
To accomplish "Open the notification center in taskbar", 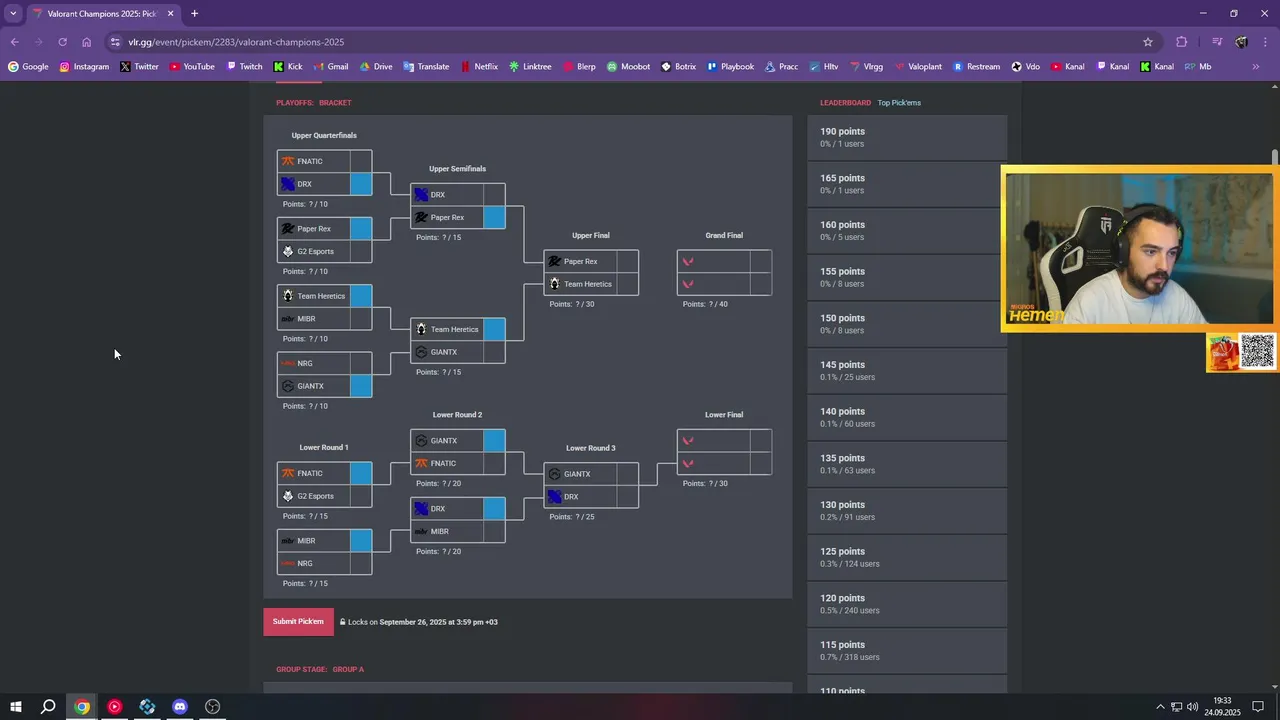I will pyautogui.click(x=1258, y=707).
